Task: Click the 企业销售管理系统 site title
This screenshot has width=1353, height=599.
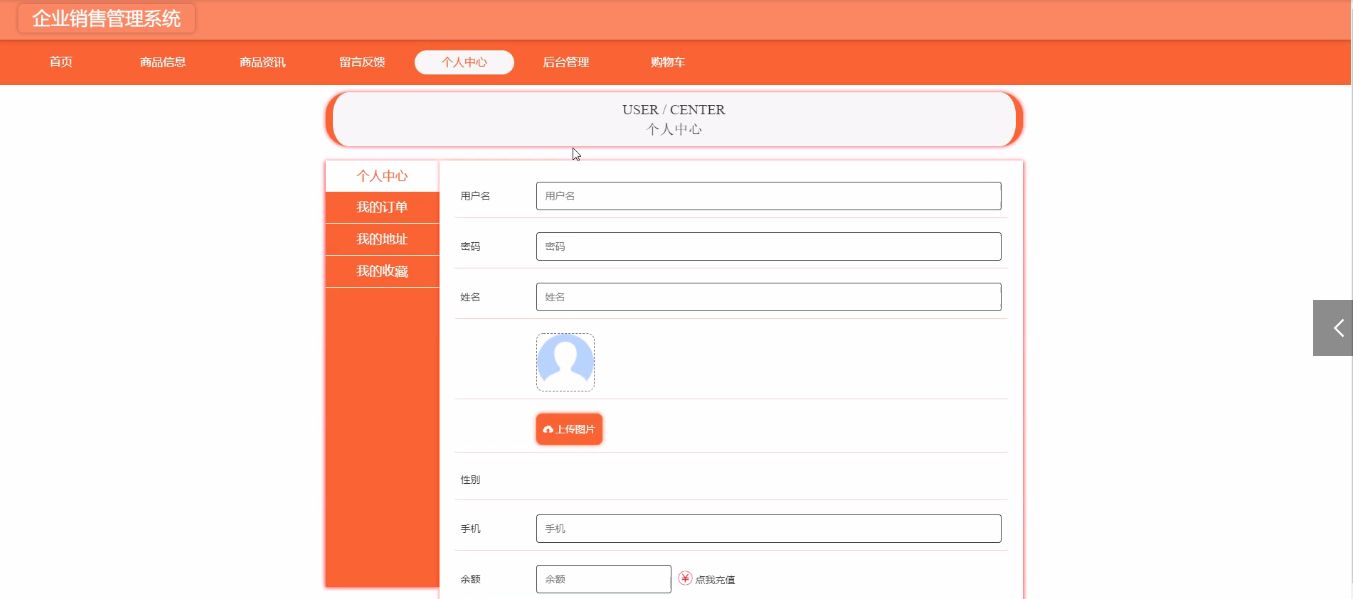Action: point(106,19)
